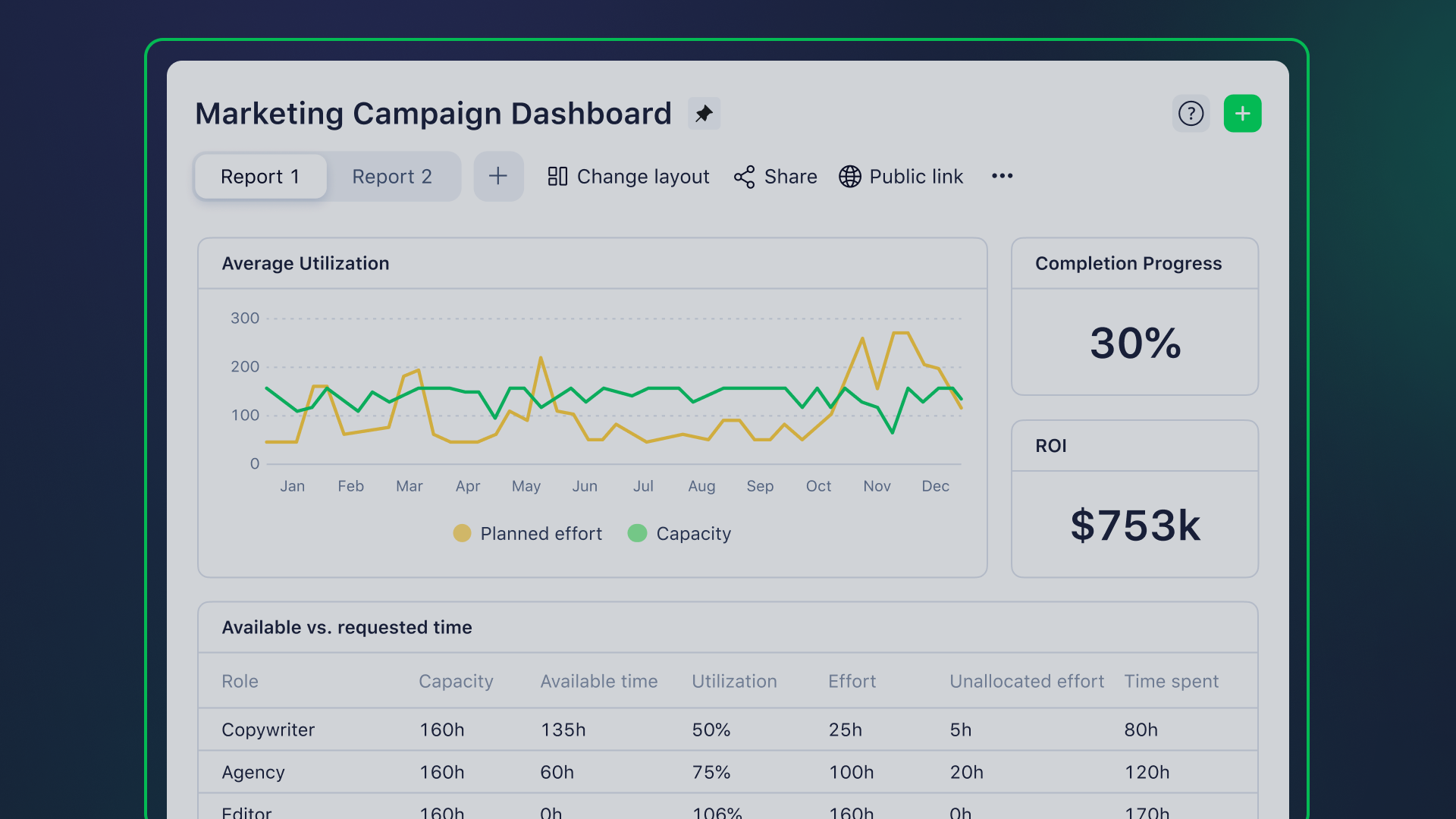The width and height of the screenshot is (1456, 819).
Task: Toggle Capacity legend series
Action: (693, 534)
